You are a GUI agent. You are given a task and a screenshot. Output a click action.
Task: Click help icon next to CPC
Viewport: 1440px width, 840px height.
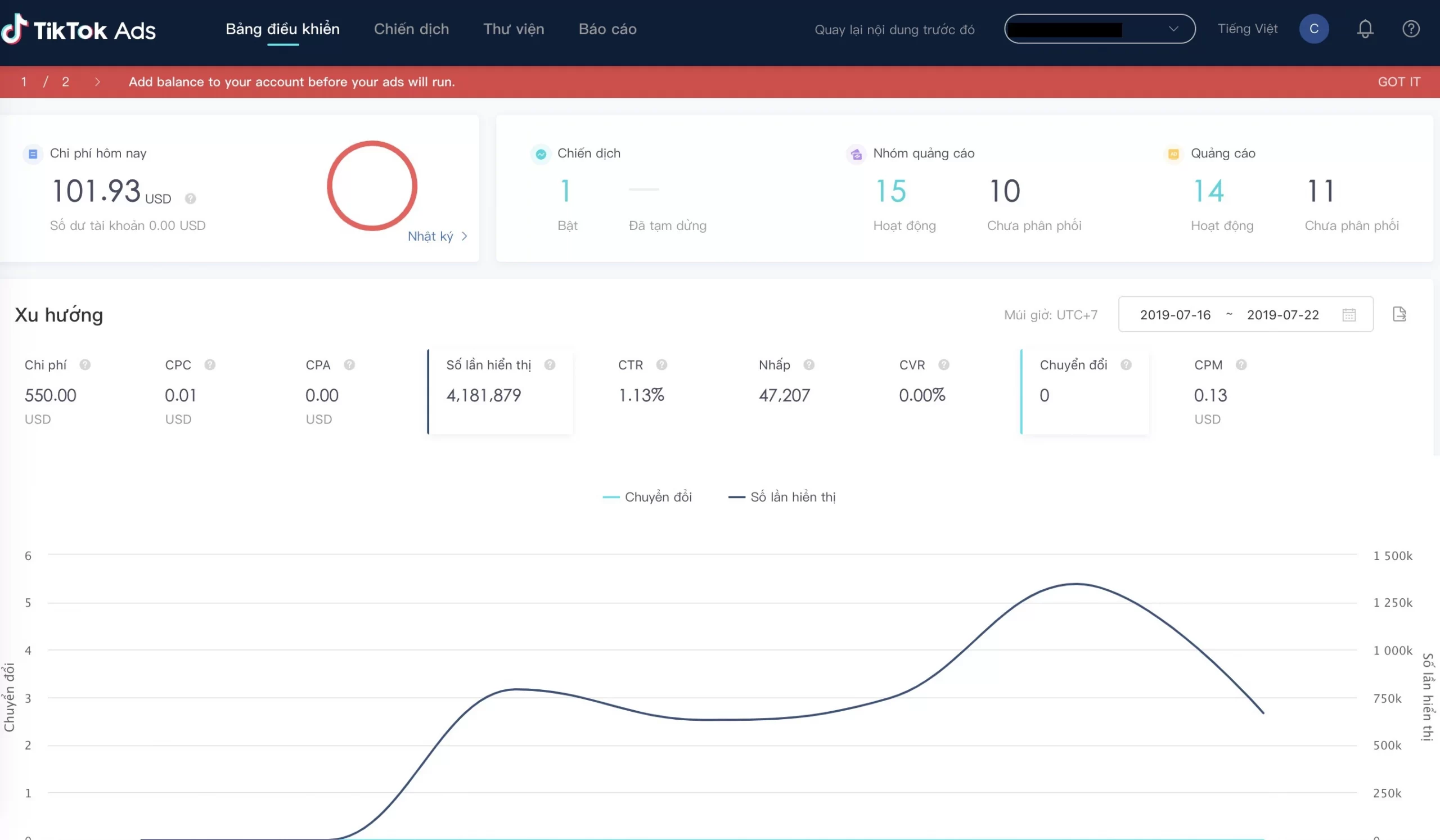click(x=210, y=365)
